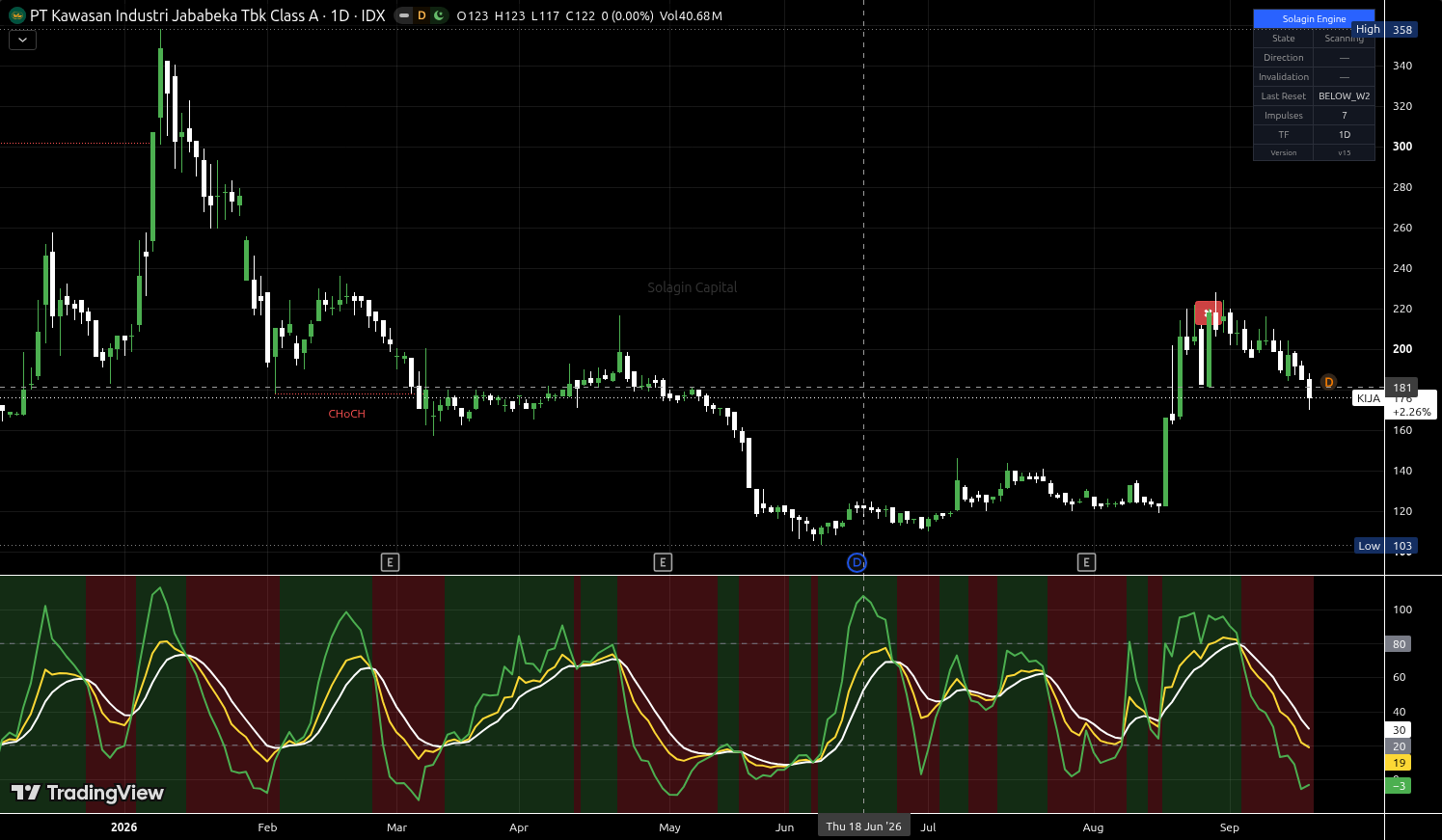Click the white 30 value label on the oscillator scale
This screenshot has height=840, width=1442.
click(1400, 730)
